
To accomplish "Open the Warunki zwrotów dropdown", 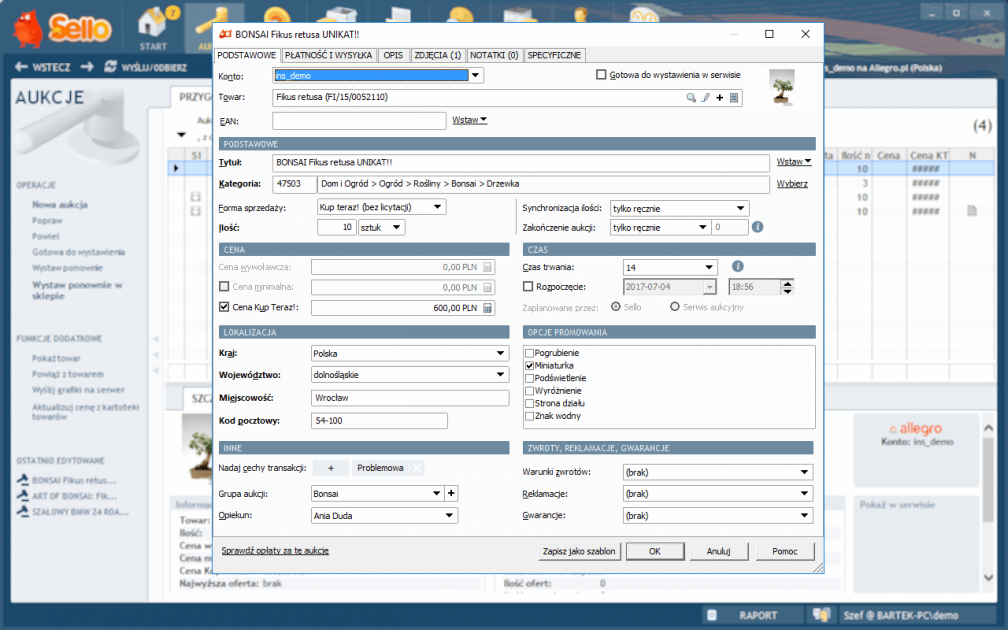I will [804, 472].
